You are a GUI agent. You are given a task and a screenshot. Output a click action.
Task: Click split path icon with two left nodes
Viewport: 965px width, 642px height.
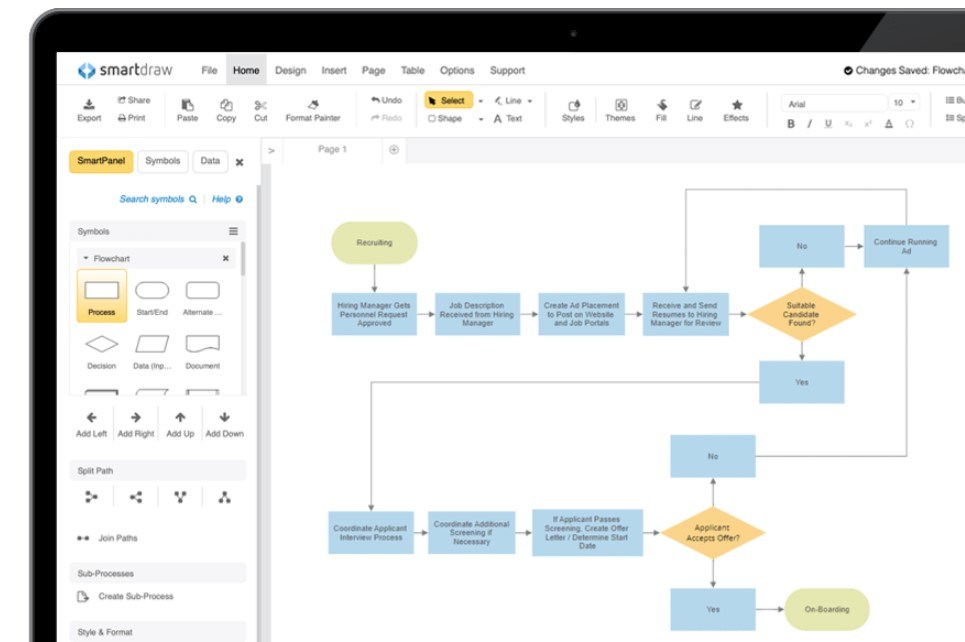[91, 497]
